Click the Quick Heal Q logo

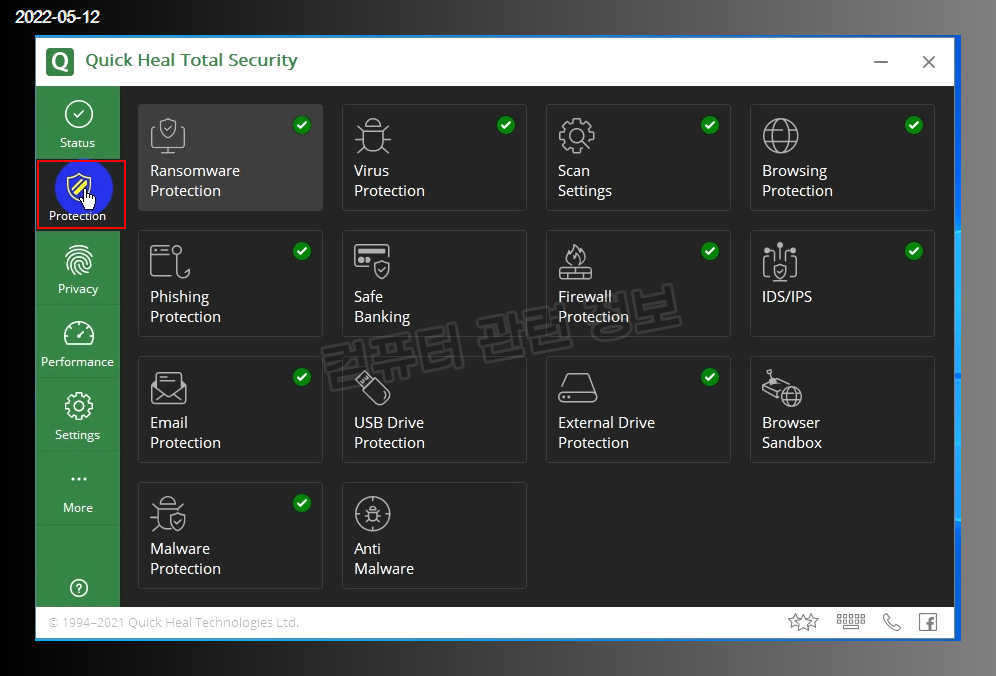(x=60, y=62)
